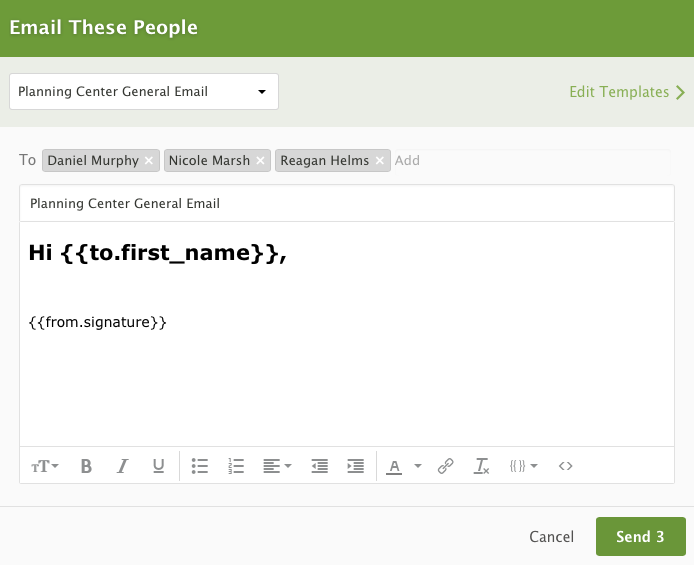Click the Send 3 button
Image resolution: width=694 pixels, height=565 pixels.
640,536
